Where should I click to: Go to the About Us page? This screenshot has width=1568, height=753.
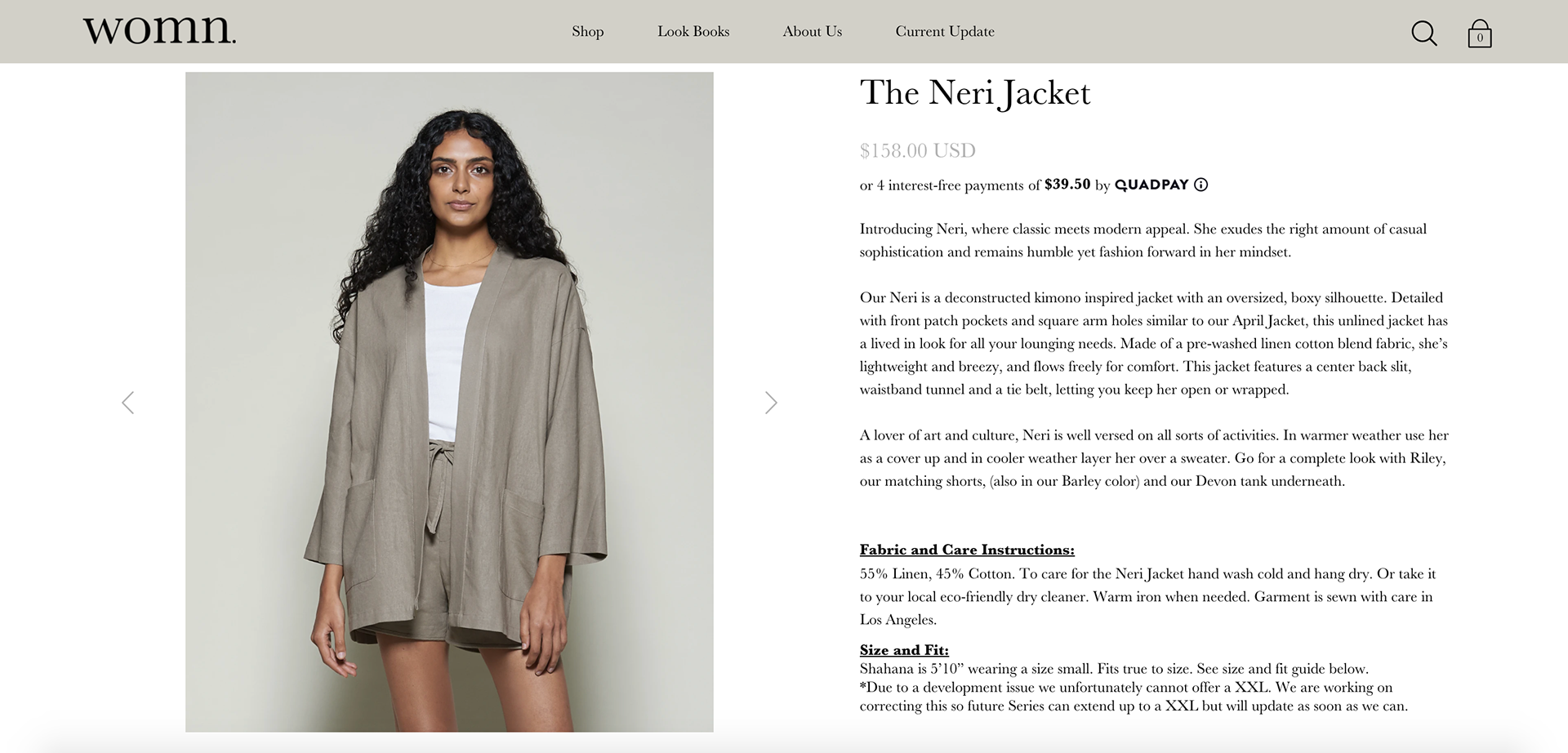tap(813, 31)
